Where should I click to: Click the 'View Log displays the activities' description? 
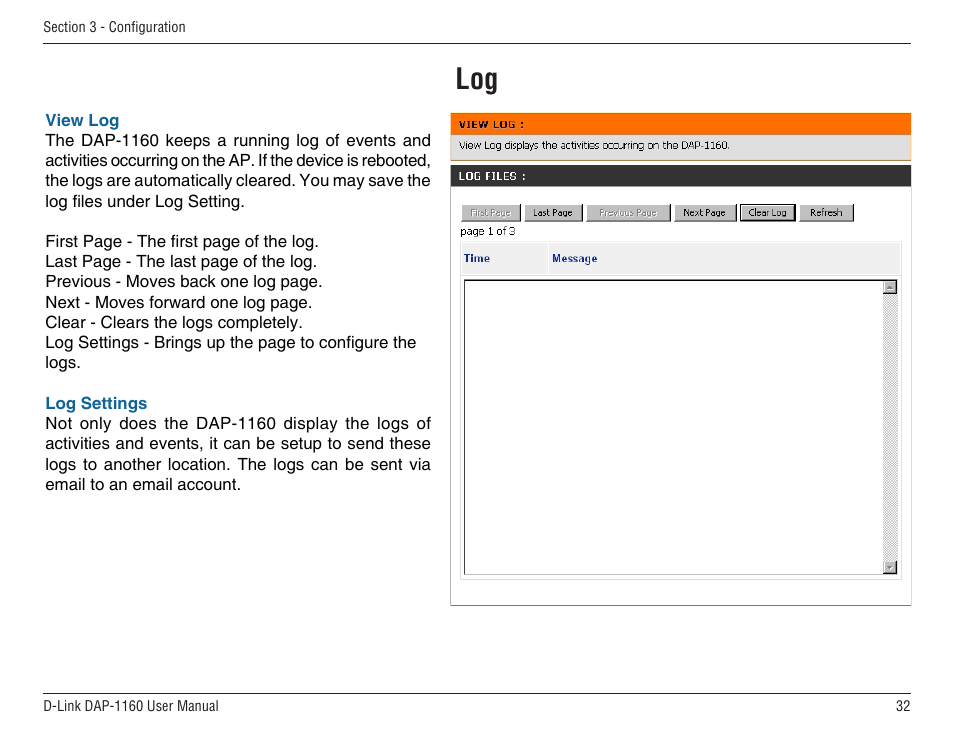point(594,145)
